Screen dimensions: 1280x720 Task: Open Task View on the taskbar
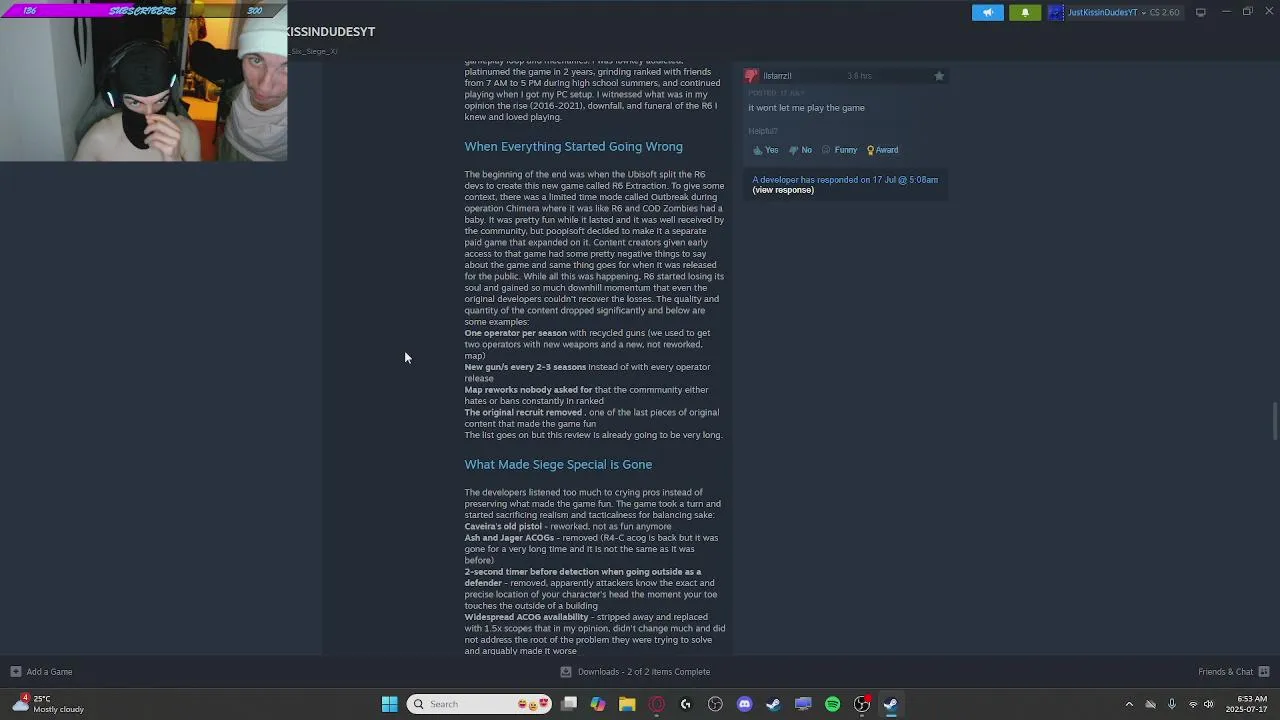point(569,704)
